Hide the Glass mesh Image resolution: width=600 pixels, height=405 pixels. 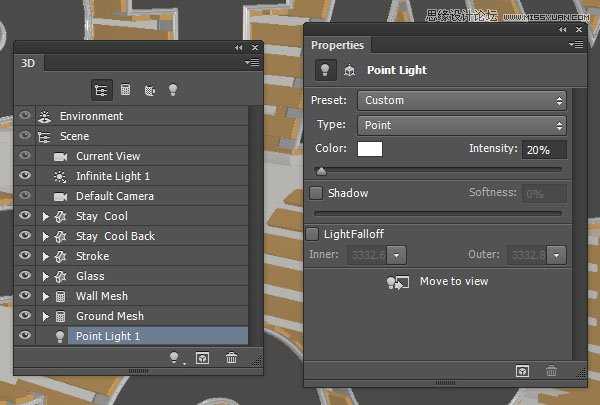[25, 275]
